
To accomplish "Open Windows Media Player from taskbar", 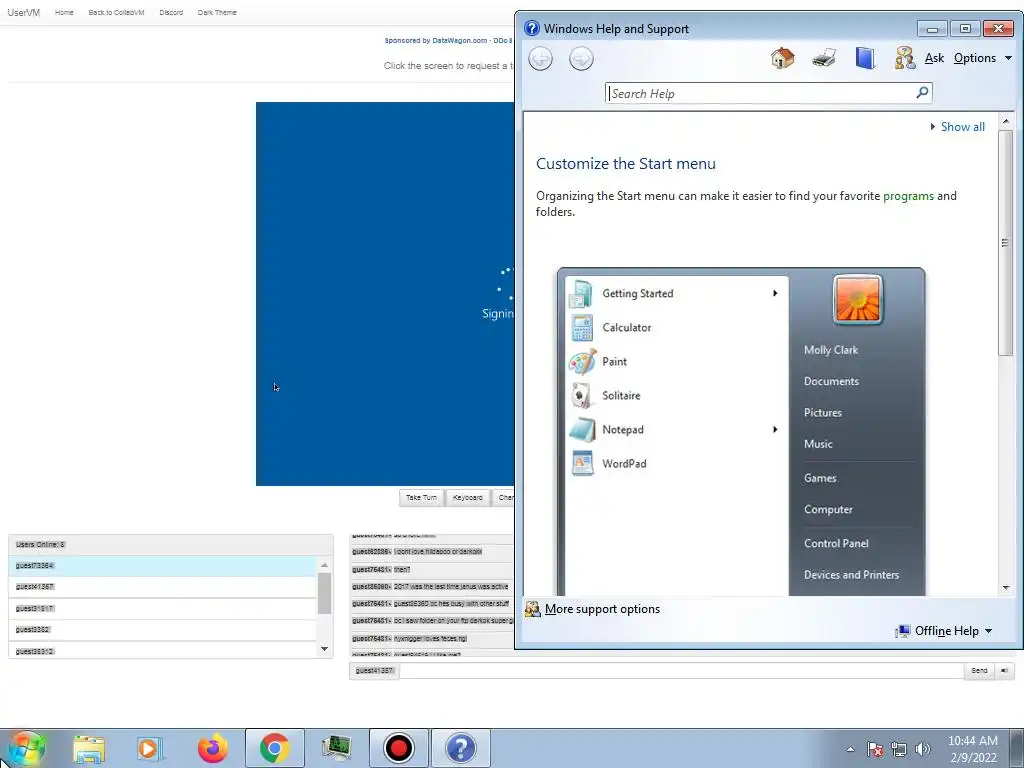I will point(149,748).
